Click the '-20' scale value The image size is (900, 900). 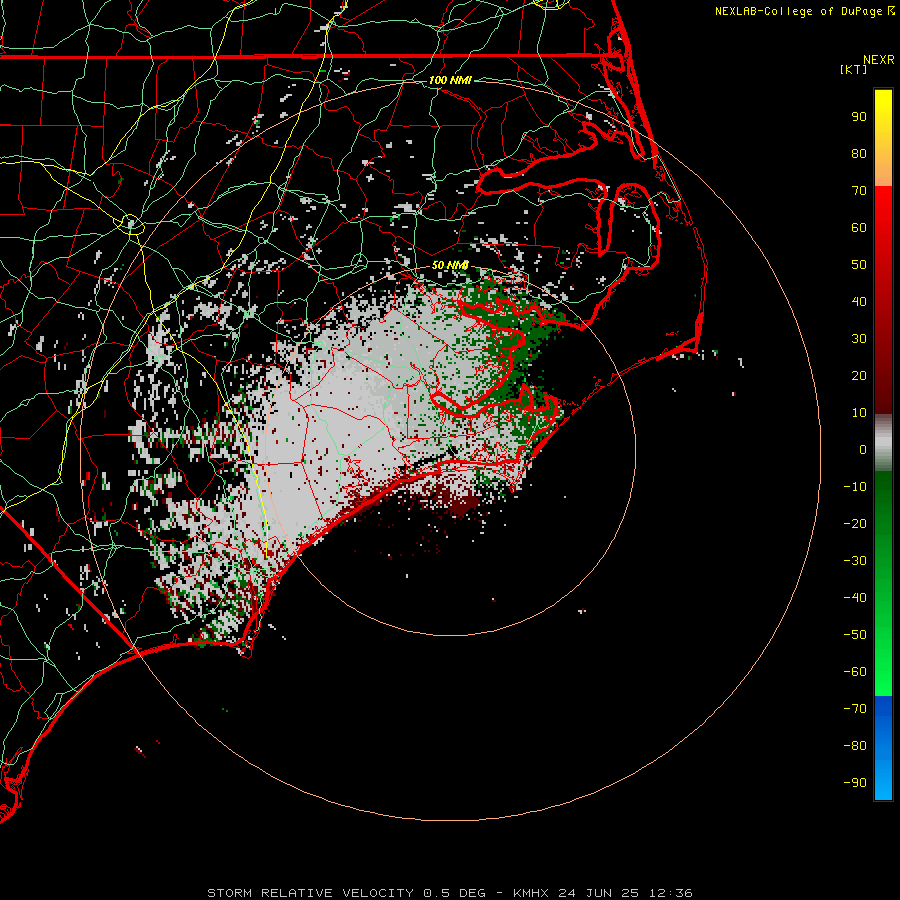click(x=855, y=524)
